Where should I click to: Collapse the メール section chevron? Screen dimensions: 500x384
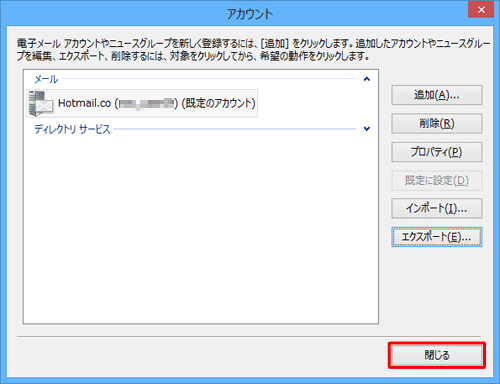367,79
